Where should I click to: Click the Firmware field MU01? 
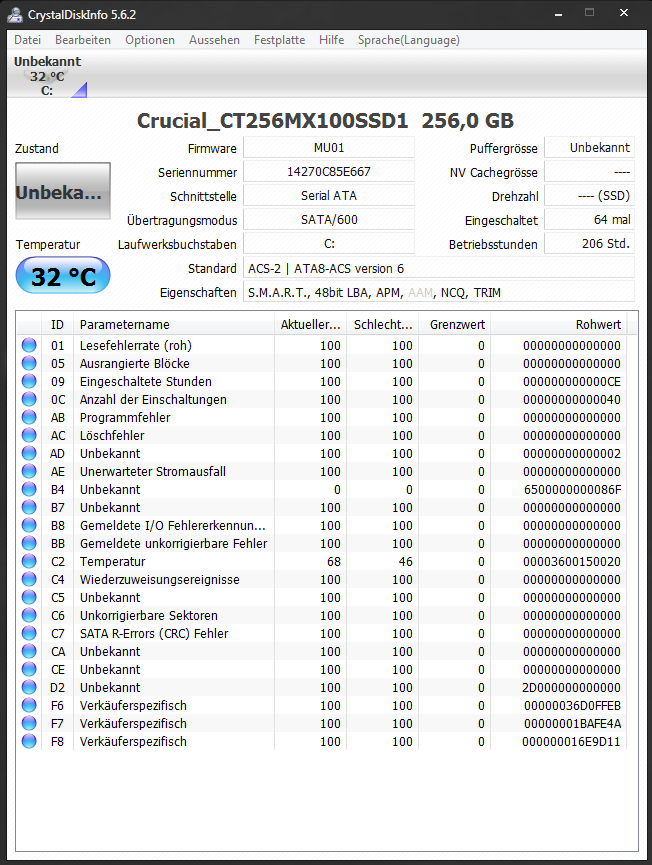click(329, 148)
